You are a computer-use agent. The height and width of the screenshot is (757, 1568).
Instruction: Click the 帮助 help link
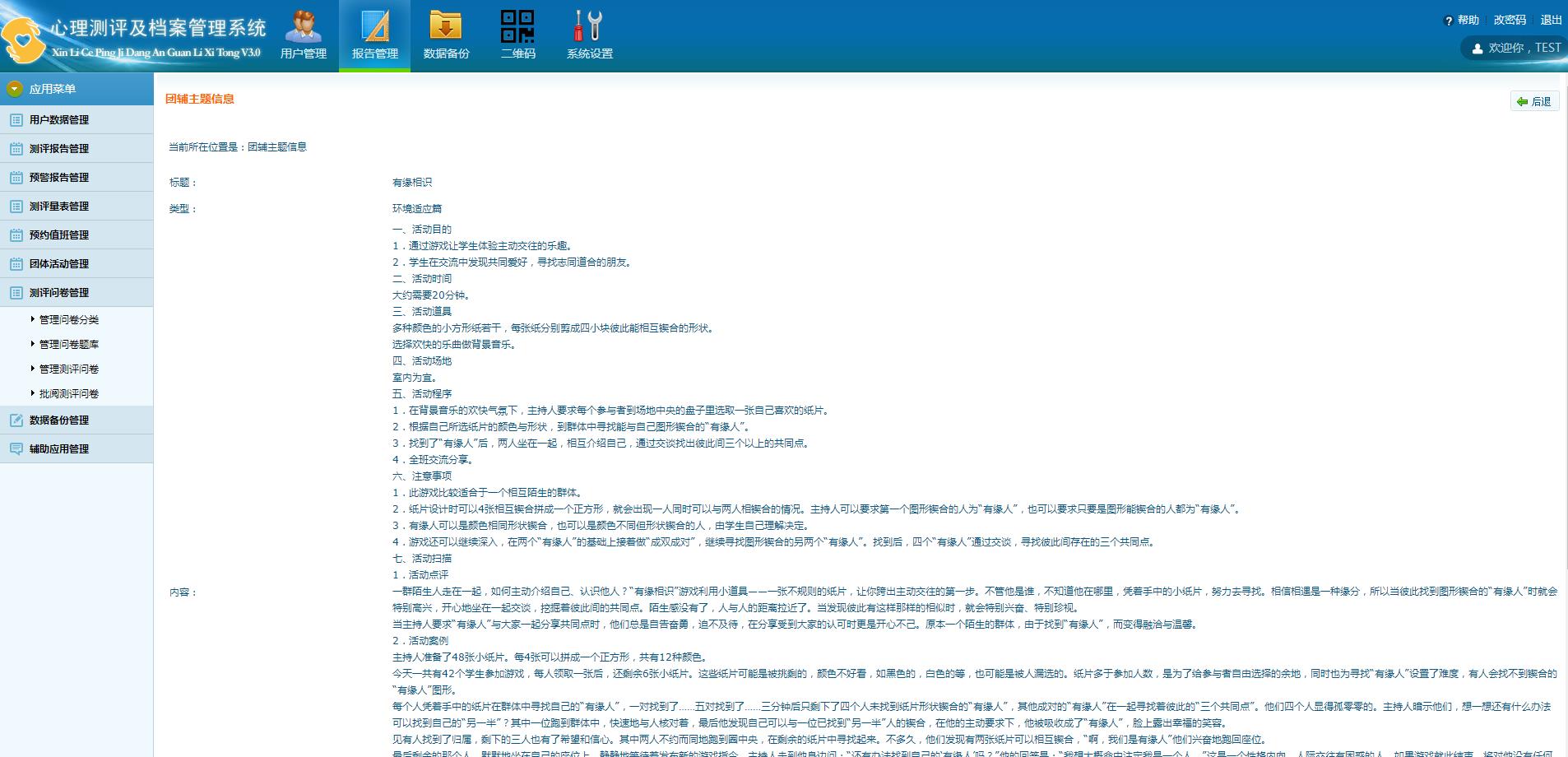click(x=1468, y=21)
